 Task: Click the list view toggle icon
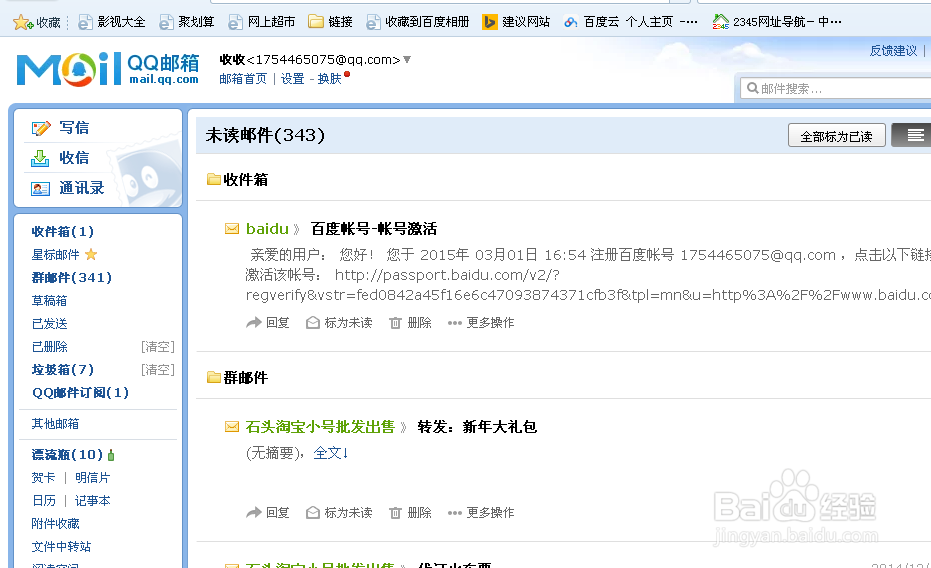pos(914,135)
